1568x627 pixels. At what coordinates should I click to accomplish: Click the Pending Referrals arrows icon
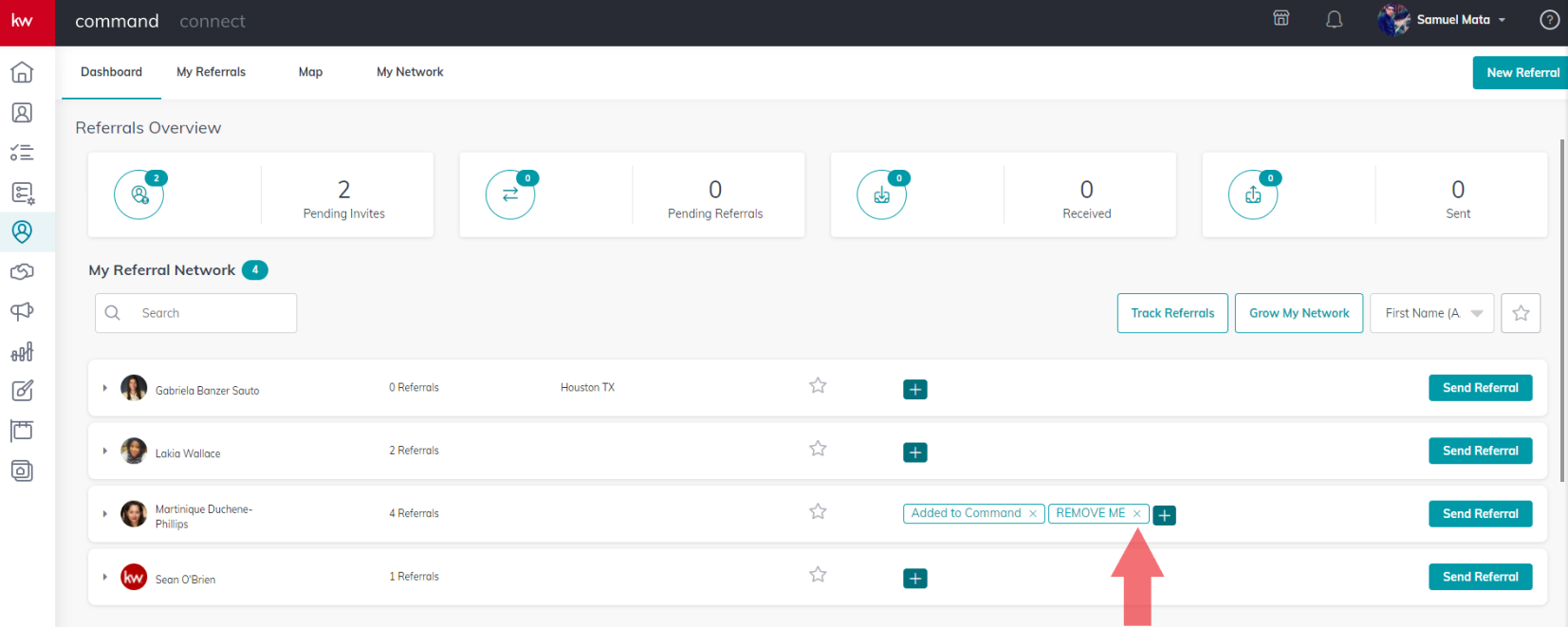pyautogui.click(x=510, y=194)
